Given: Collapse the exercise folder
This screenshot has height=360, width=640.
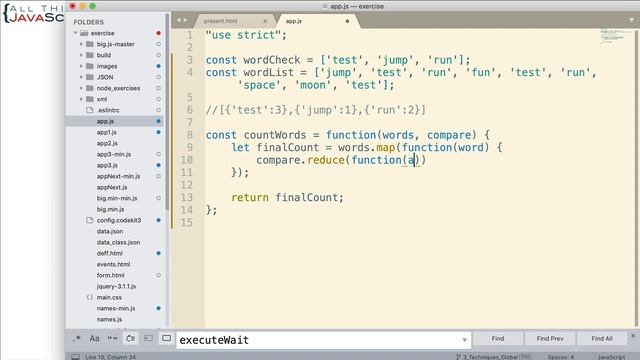Looking at the screenshot, I should click(x=76, y=33).
